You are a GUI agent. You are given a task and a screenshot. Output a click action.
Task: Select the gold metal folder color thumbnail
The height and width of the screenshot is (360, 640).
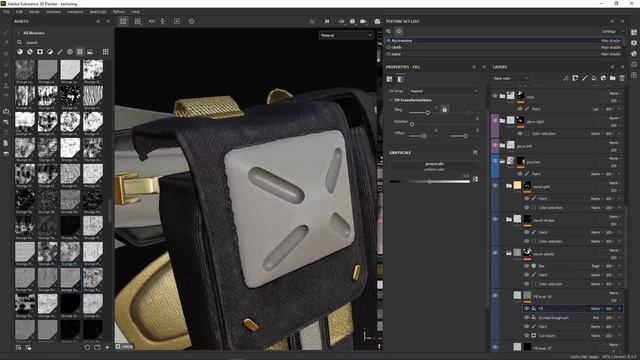(517, 185)
